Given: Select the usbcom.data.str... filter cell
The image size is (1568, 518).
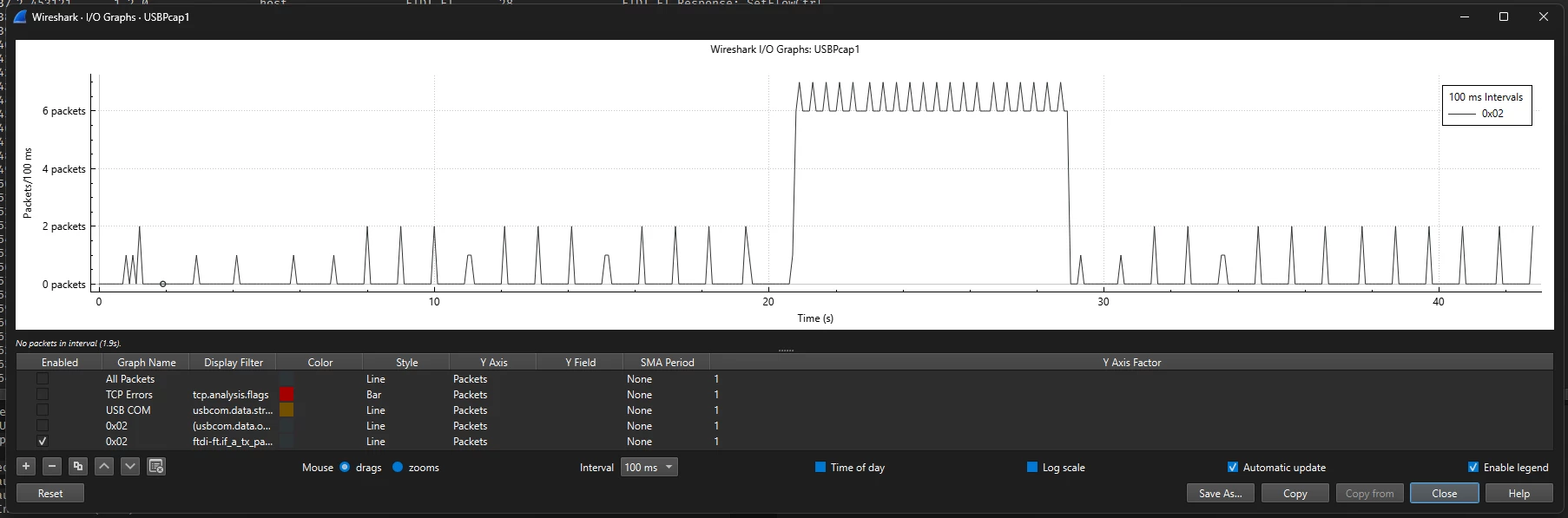Looking at the screenshot, I should [233, 410].
